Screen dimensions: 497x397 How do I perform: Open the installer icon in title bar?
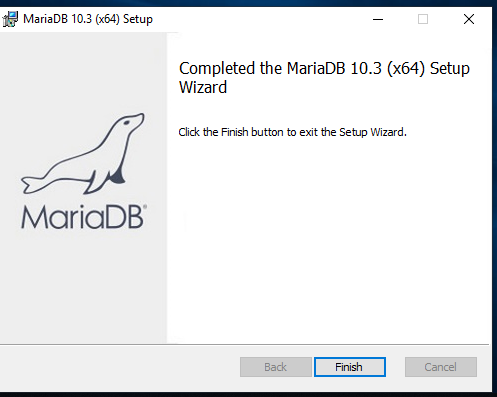click(10, 19)
